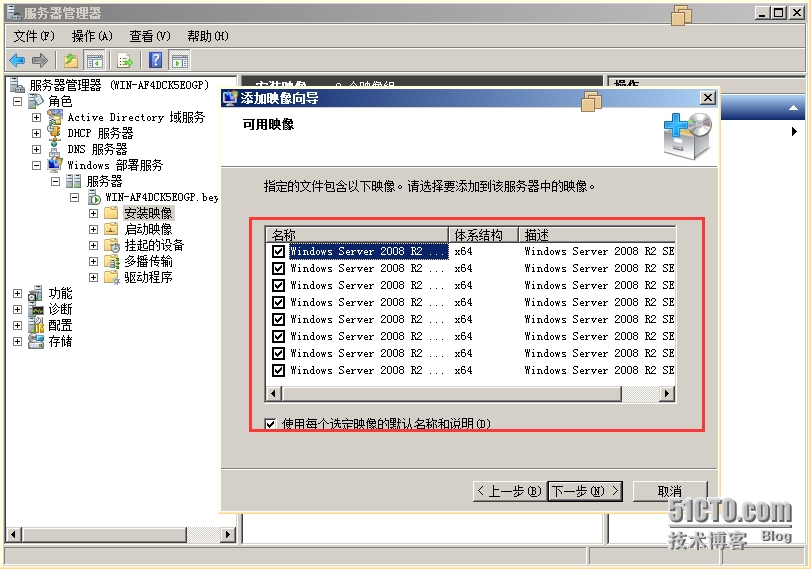Click the 功能 features node icon
The image size is (811, 569).
tap(36, 293)
